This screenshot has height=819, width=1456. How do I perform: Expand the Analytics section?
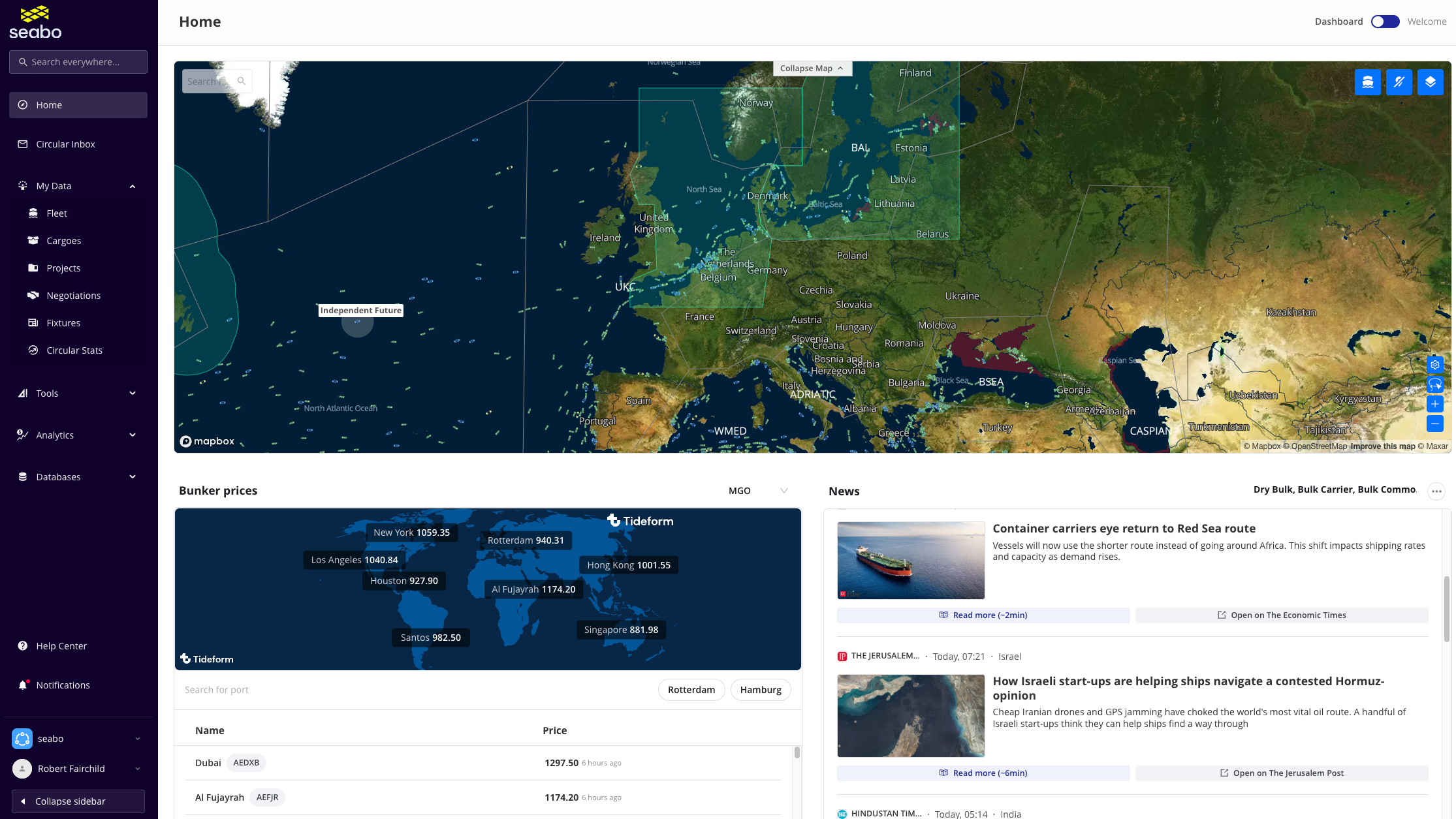point(133,435)
